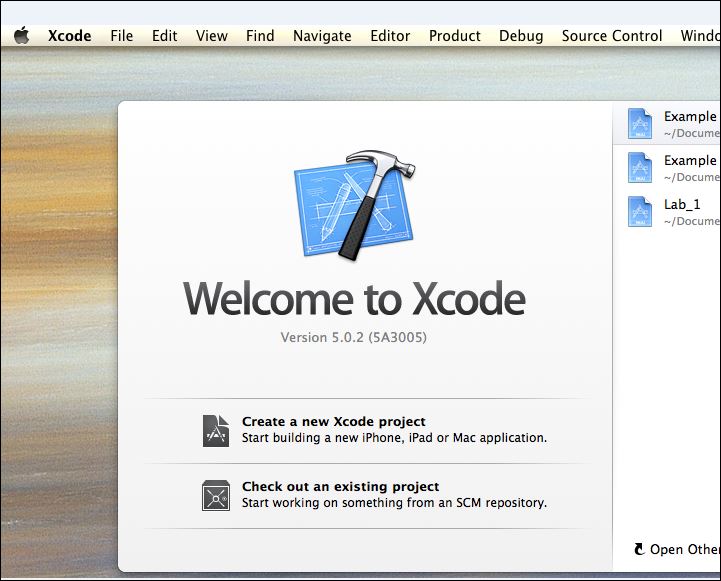Open the View menu
Viewport: 721px width, 581px height.
(x=212, y=36)
